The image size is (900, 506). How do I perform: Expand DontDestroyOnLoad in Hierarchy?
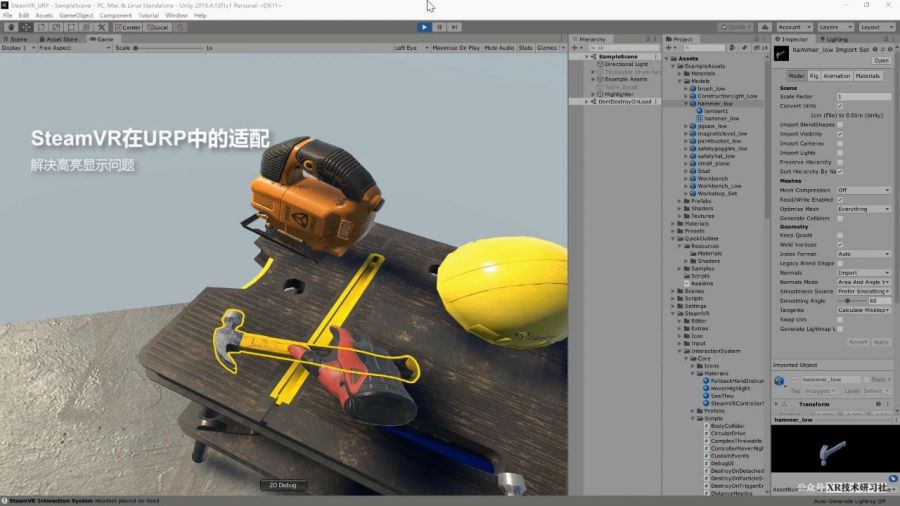587,102
